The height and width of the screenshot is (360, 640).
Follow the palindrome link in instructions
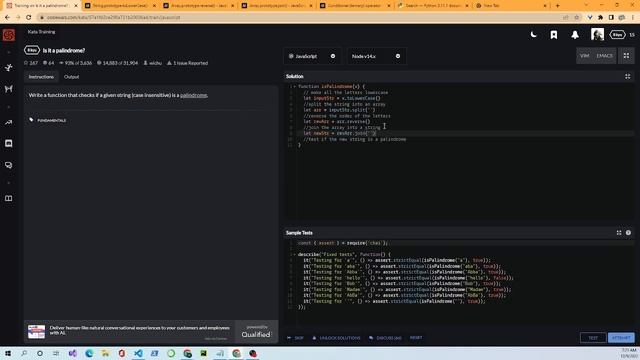click(193, 95)
